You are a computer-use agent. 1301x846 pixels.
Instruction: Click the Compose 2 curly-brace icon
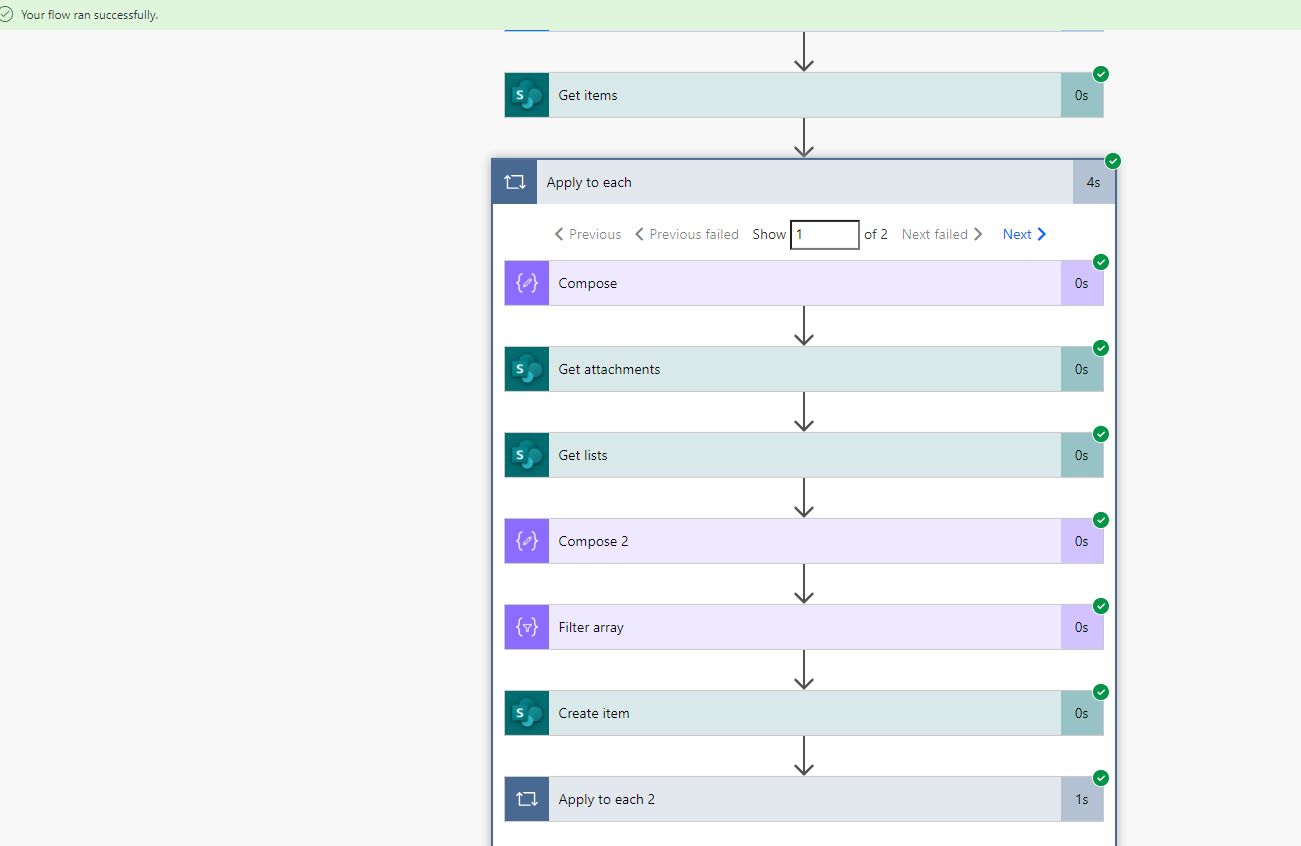point(527,541)
